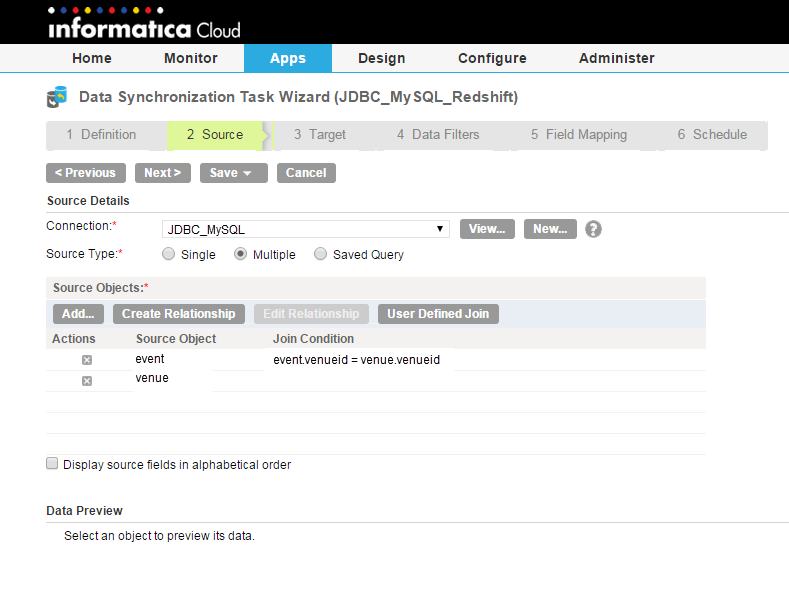Jump to step 5 Field Mapping
Image resolution: width=789 pixels, height=593 pixels.
click(x=579, y=135)
